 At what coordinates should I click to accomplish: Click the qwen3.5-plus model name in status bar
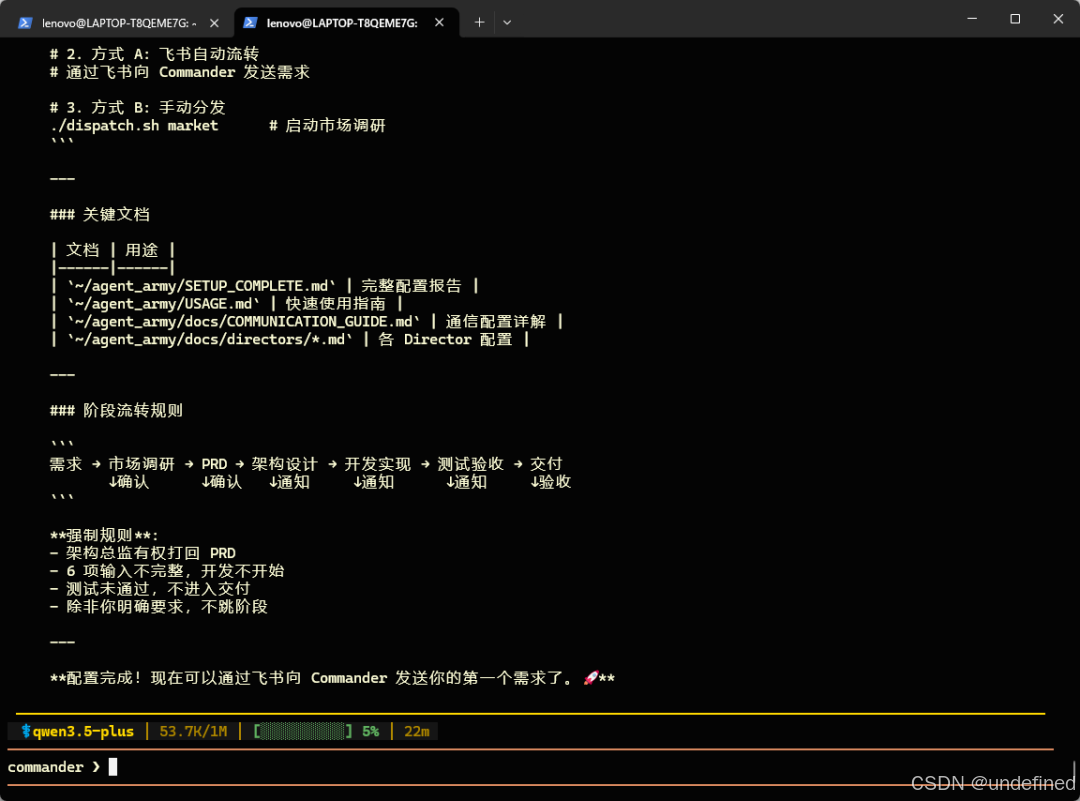tap(83, 731)
